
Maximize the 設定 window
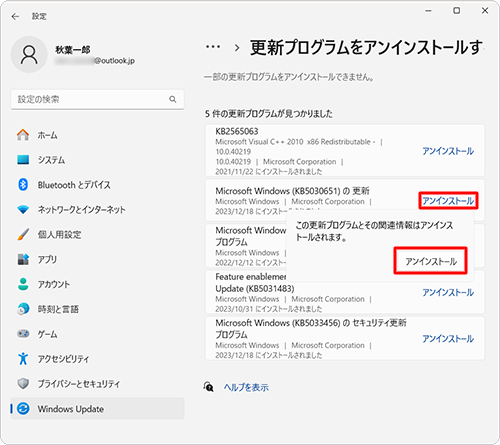(457, 11)
